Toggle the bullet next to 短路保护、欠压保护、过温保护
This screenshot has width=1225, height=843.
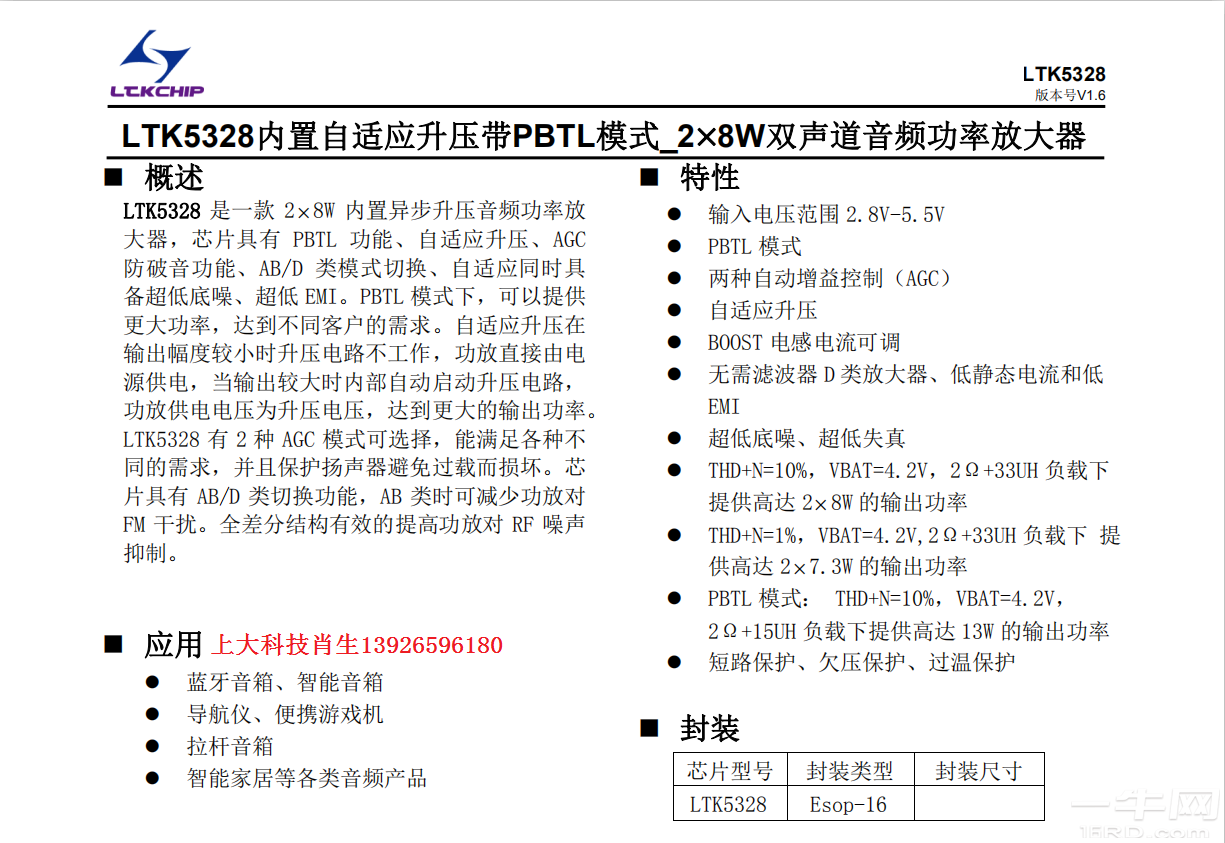click(x=674, y=661)
